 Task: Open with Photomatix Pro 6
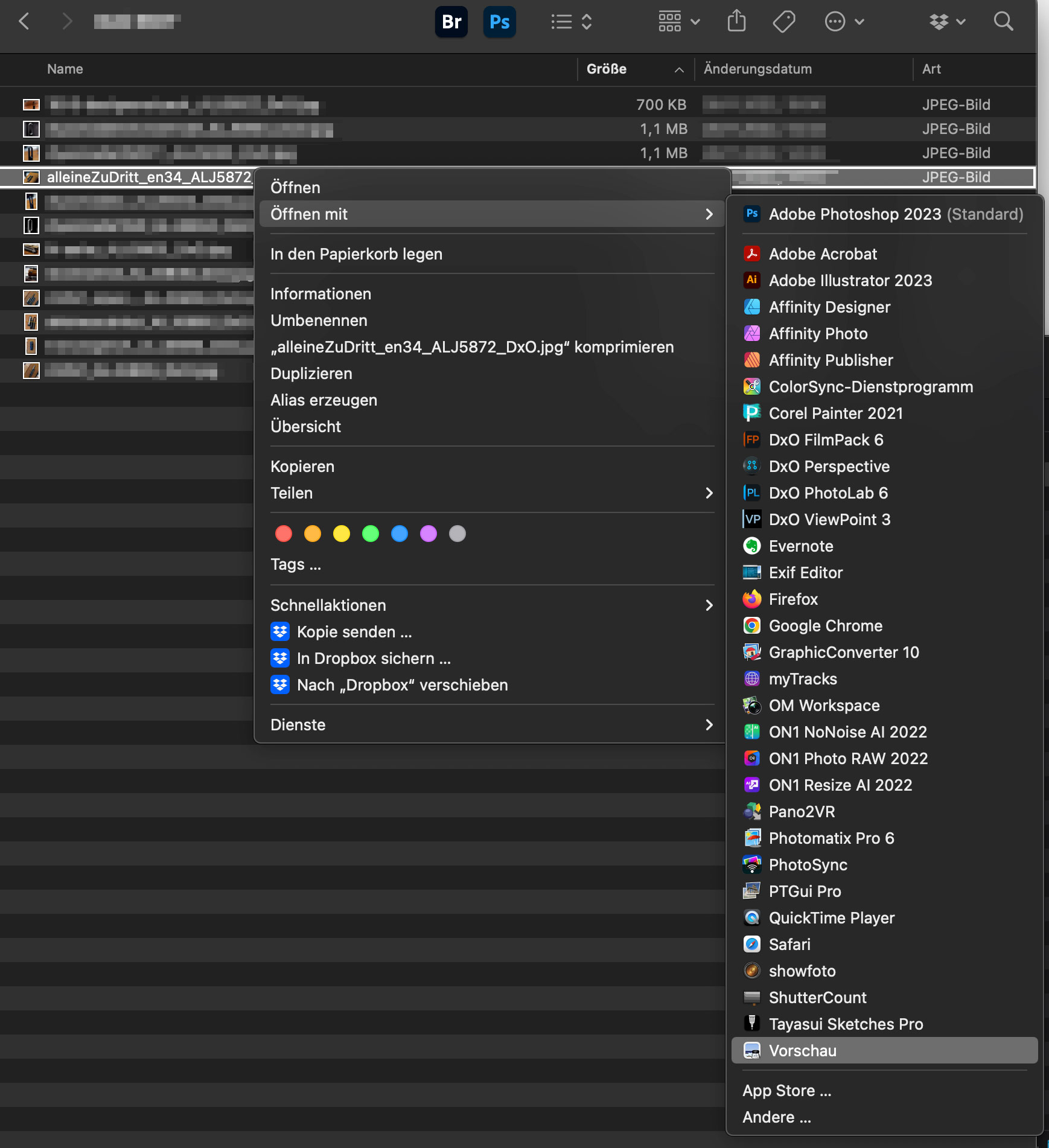[884, 838]
